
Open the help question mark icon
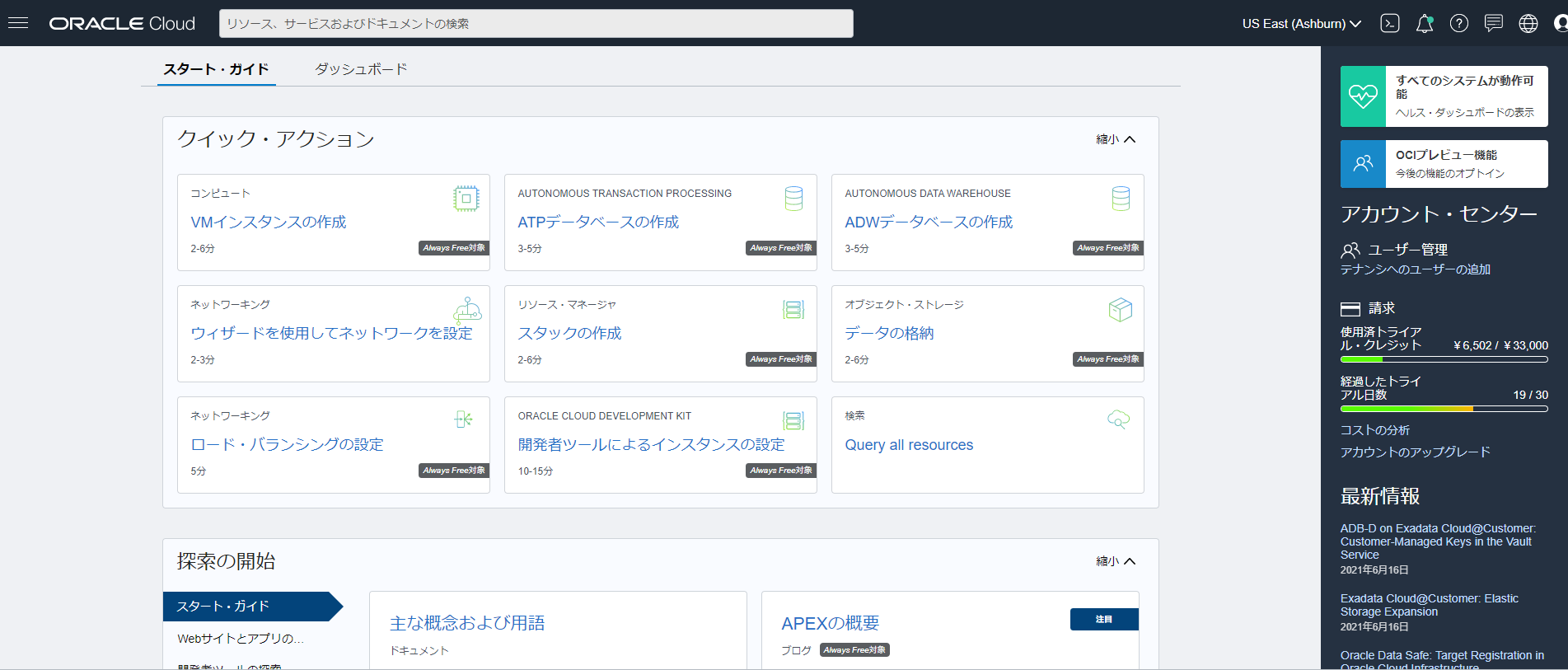pyautogui.click(x=1459, y=23)
